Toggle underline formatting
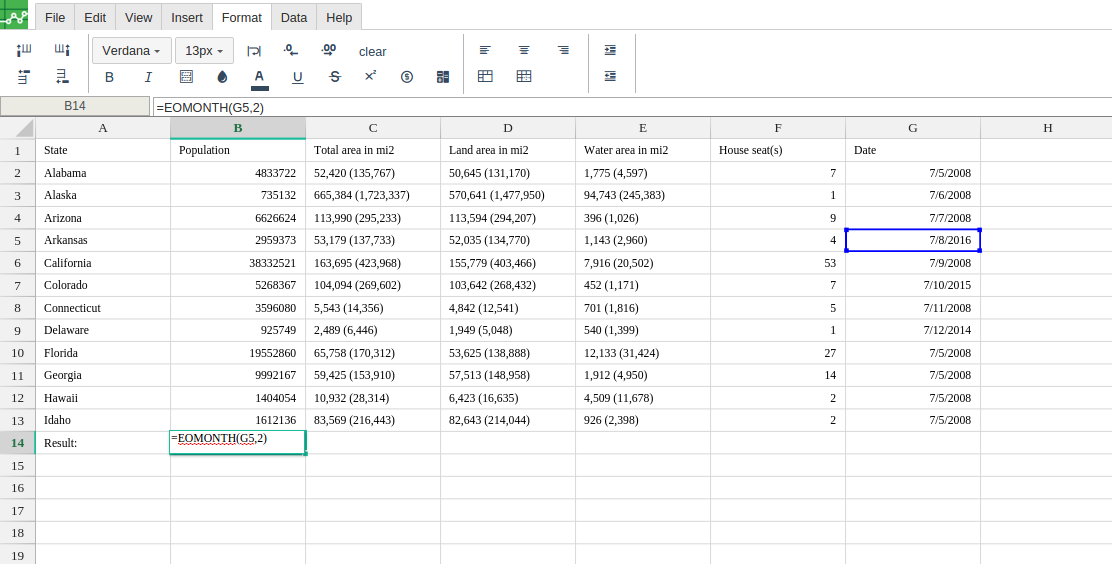The image size is (1112, 564). [x=297, y=77]
